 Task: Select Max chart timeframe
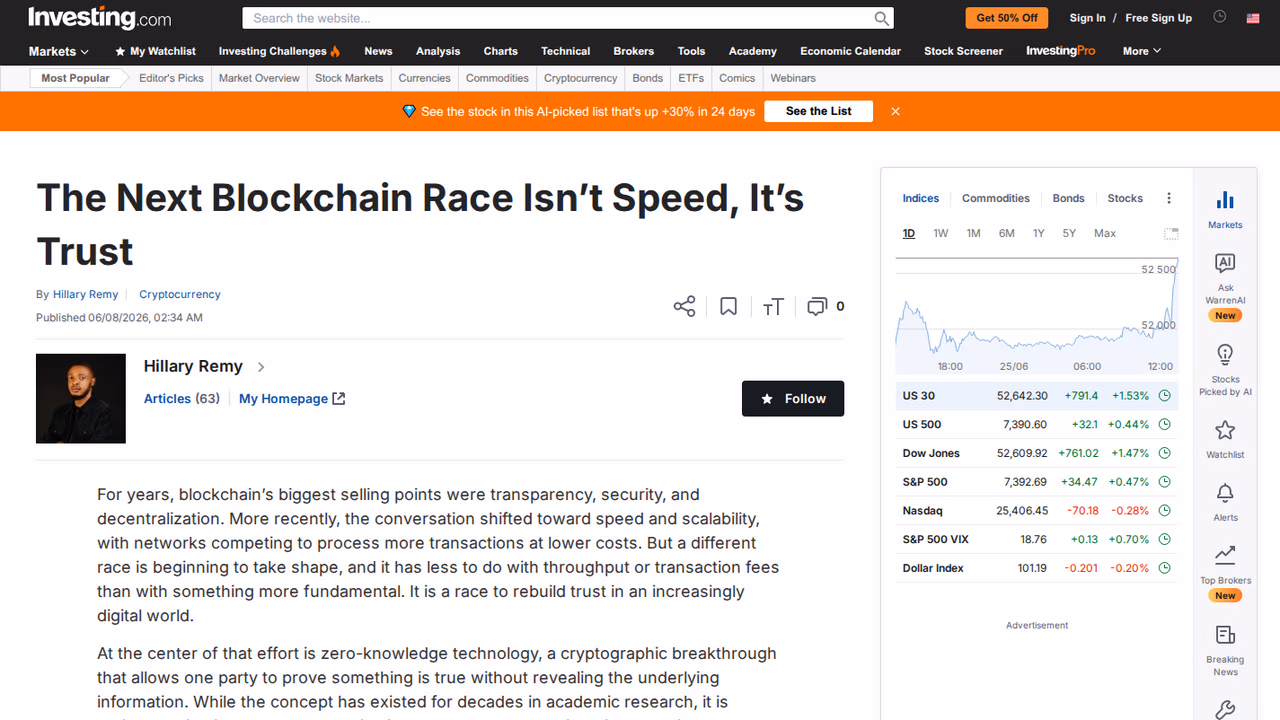1105,233
